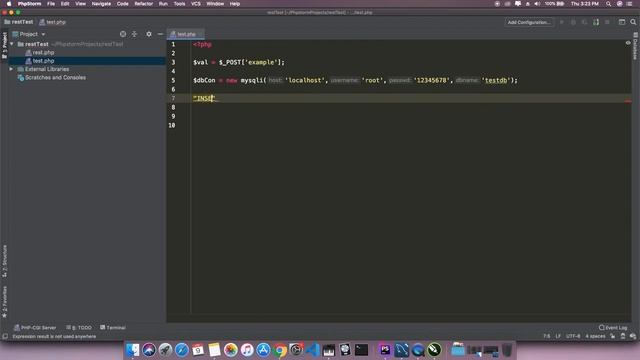640x360 pixels.
Task: Click the Debug bug icon in the toolbar
Action: (573, 22)
